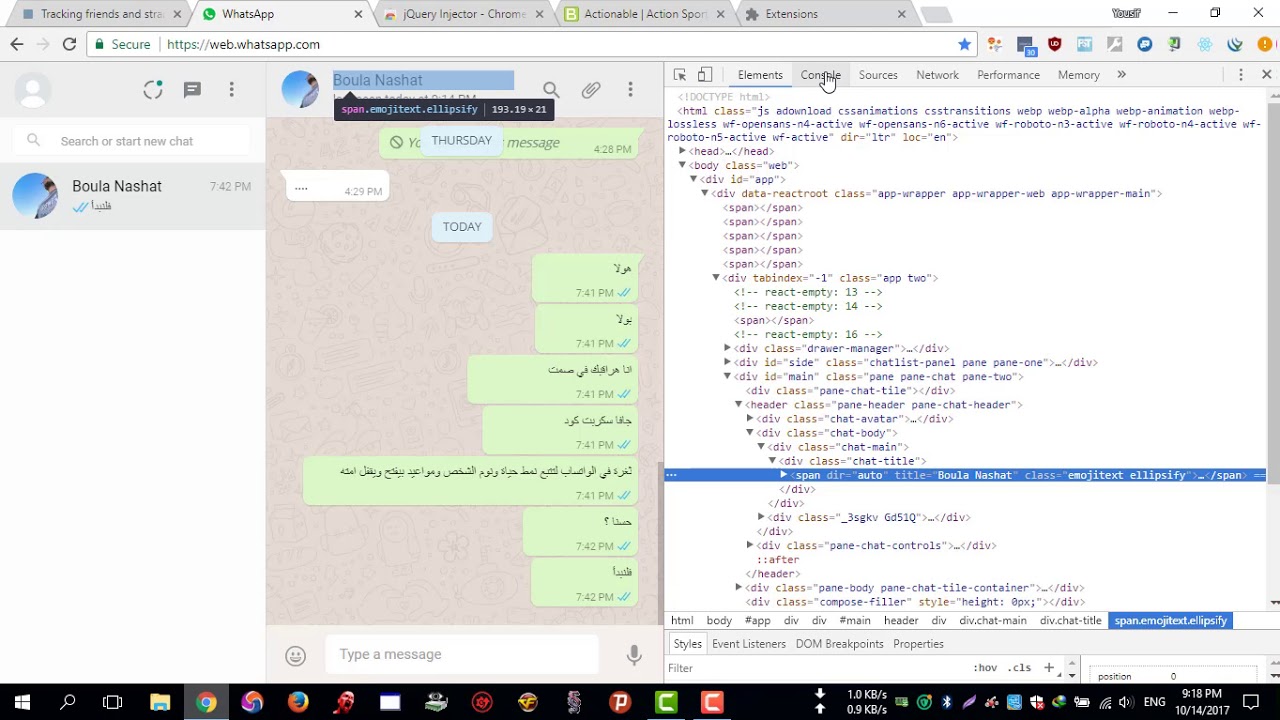Activate the DevTools inspect element picker
Screen dimensions: 1280x720
(680, 75)
